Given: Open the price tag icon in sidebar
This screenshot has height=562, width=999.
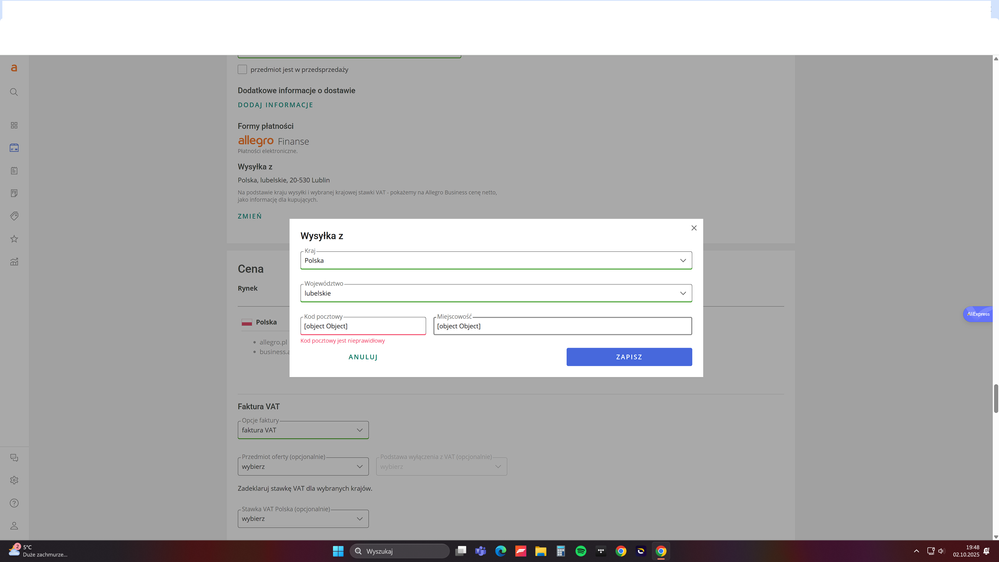Looking at the screenshot, I should point(14,216).
